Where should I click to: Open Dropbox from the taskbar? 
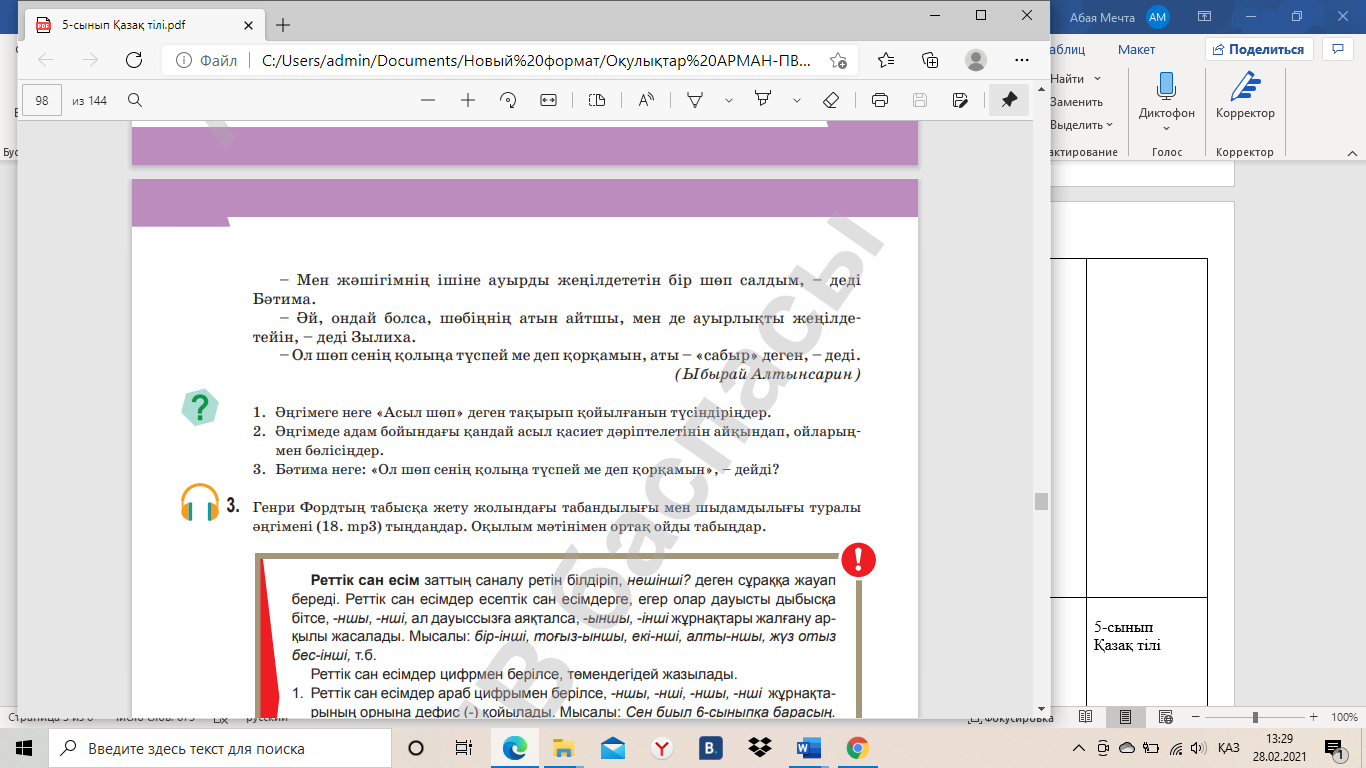coord(759,748)
